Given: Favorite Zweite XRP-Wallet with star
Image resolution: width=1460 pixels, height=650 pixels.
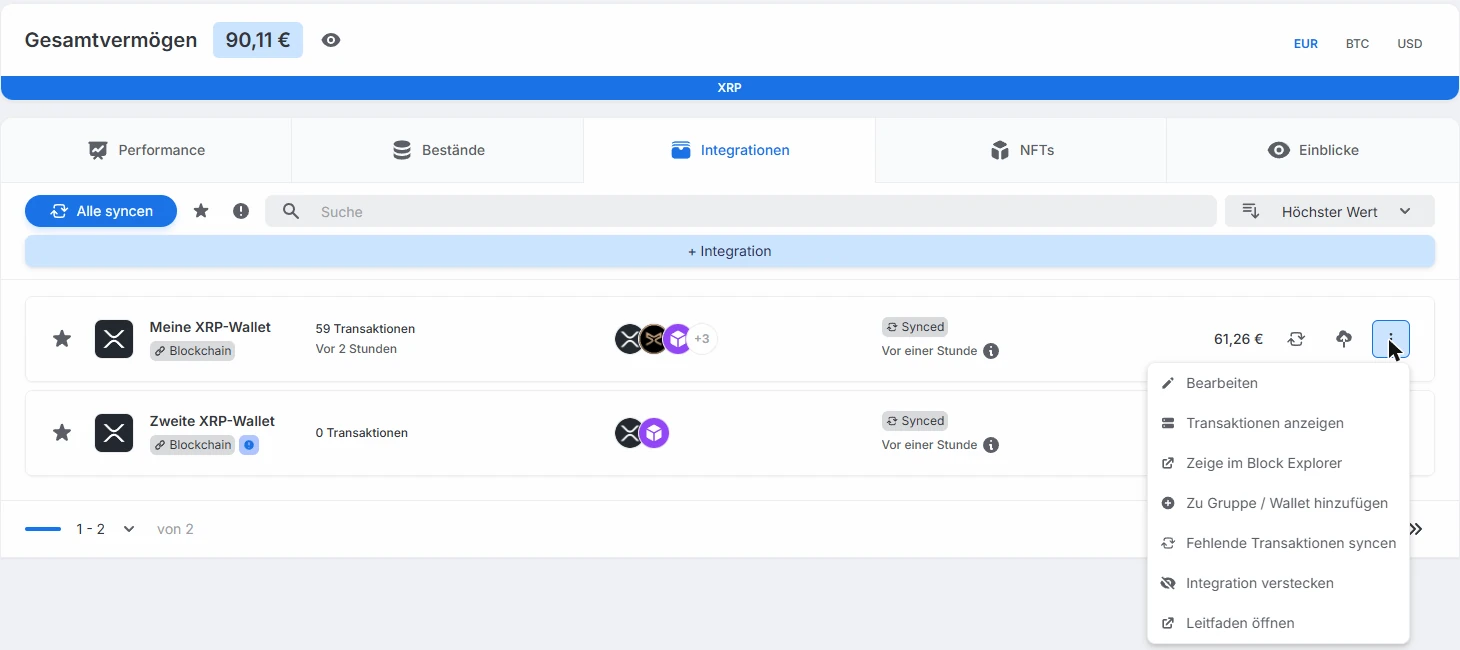Looking at the screenshot, I should click(62, 433).
